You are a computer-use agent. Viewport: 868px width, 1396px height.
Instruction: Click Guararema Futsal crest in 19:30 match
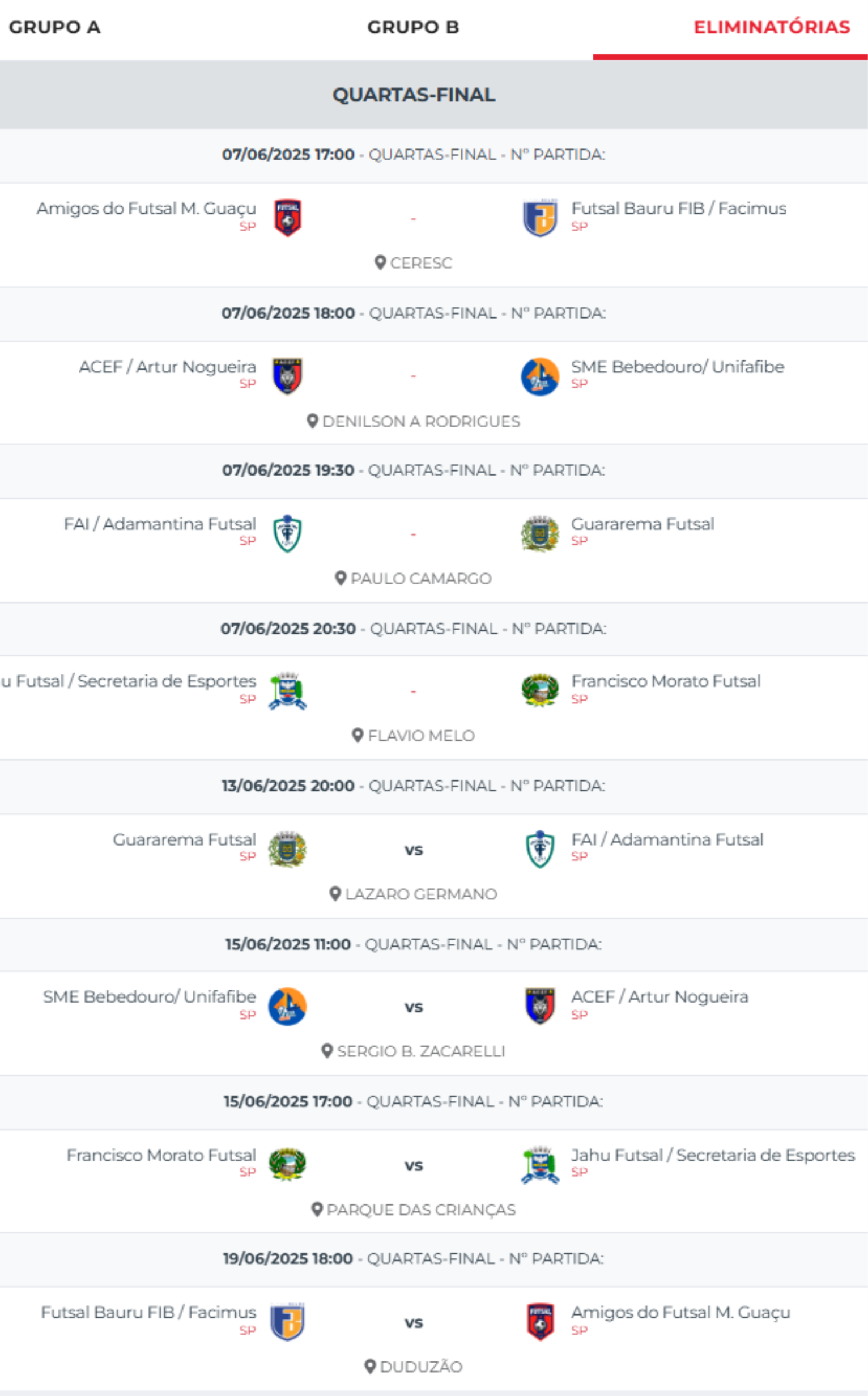tap(539, 533)
